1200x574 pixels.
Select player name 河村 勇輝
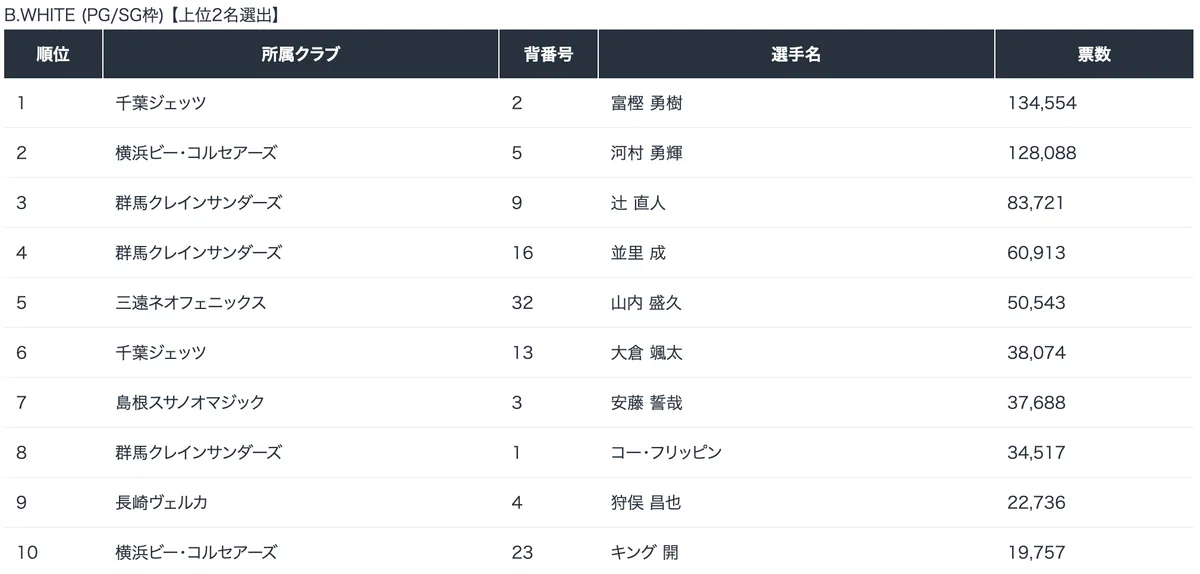[646, 153]
